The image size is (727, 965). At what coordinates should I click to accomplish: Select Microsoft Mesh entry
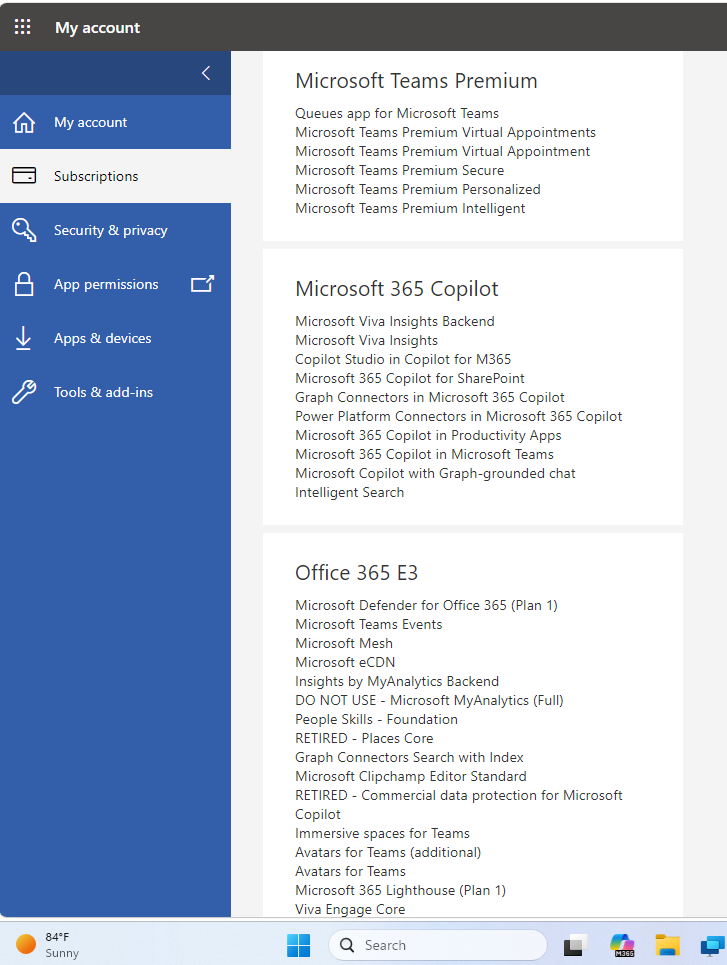[343, 644]
